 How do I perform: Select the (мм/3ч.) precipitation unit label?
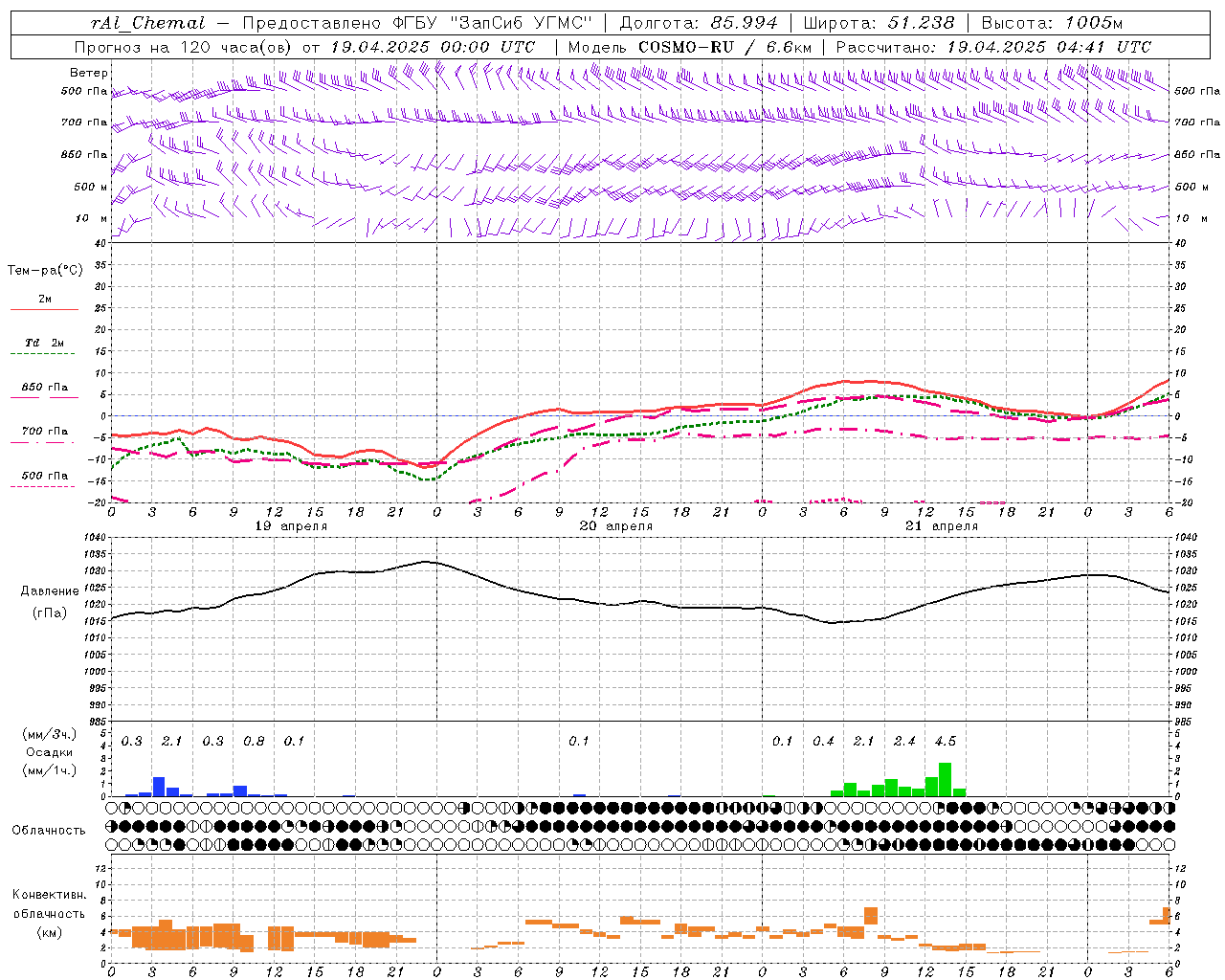click(49, 735)
